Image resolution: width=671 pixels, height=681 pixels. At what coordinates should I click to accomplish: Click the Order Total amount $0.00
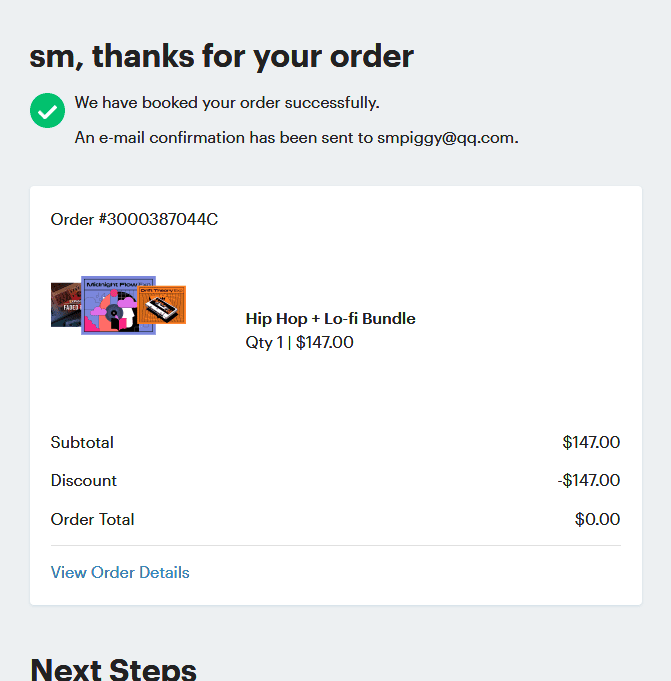(x=597, y=519)
